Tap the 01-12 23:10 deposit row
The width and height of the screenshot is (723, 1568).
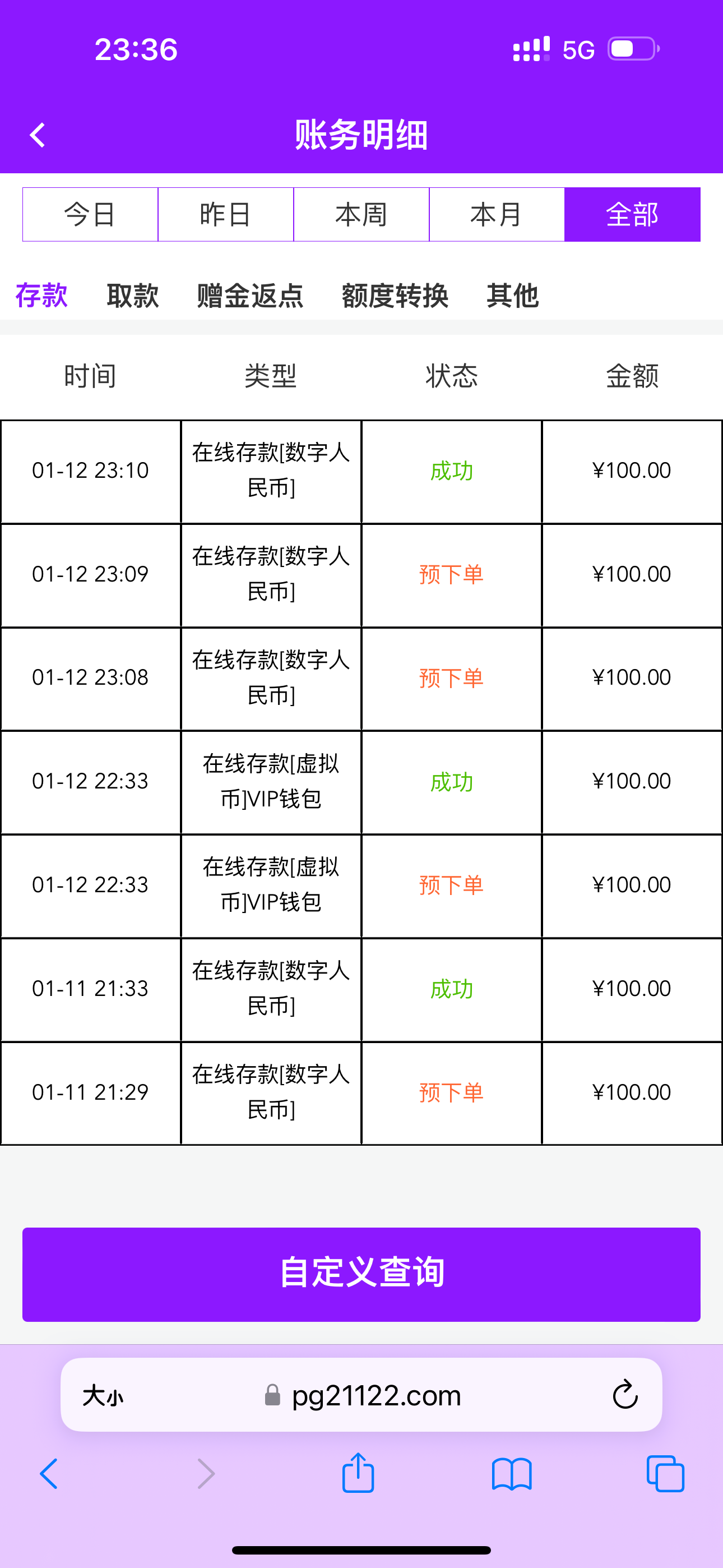pyautogui.click(x=361, y=471)
